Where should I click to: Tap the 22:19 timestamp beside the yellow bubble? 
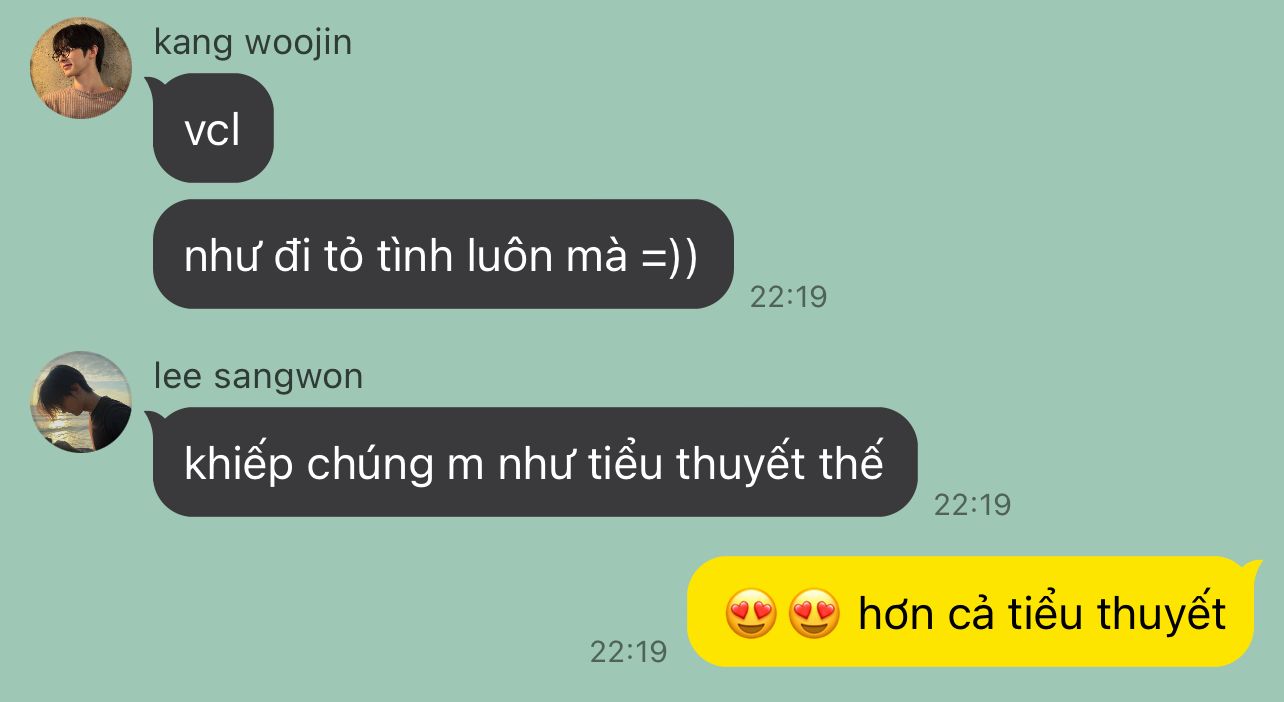[x=628, y=652]
